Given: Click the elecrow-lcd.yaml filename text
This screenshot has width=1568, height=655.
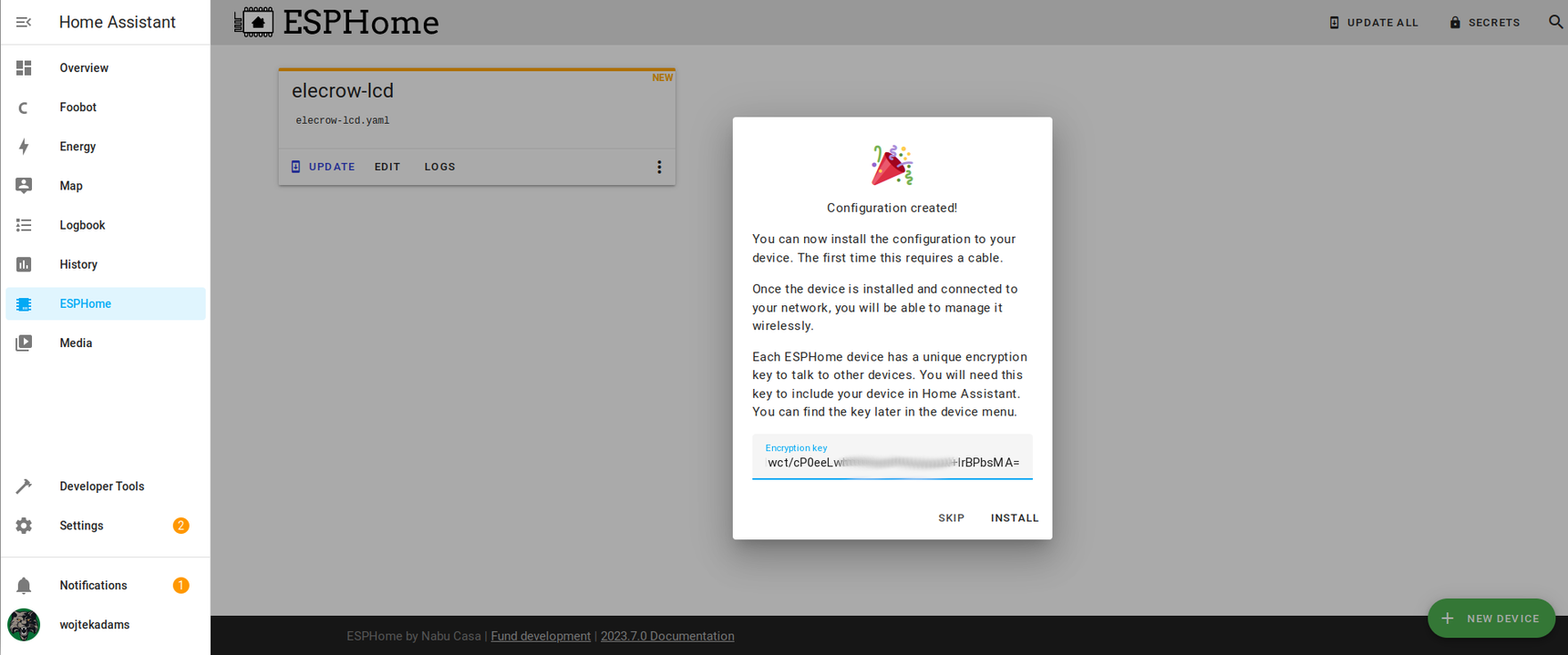Looking at the screenshot, I should point(343,120).
